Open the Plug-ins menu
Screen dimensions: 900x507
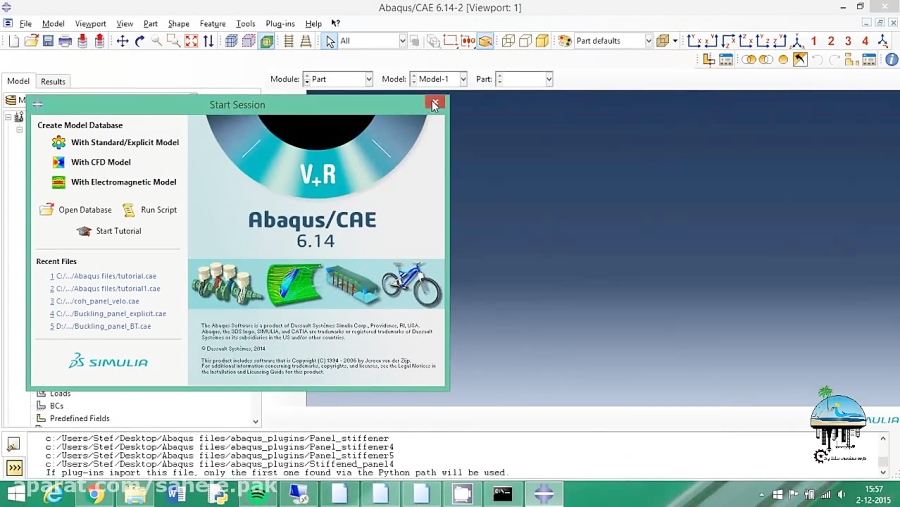[280, 24]
